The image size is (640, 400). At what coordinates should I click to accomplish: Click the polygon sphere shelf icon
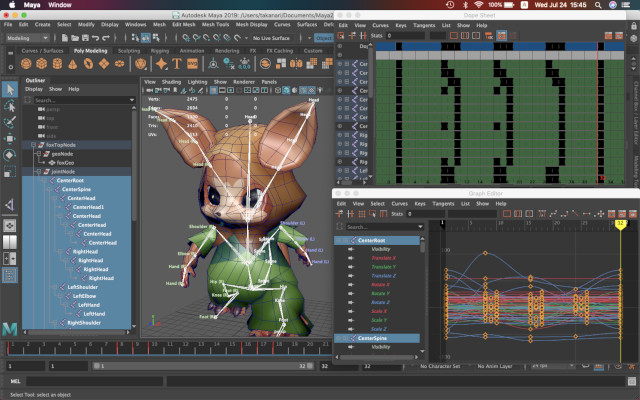coord(26,64)
